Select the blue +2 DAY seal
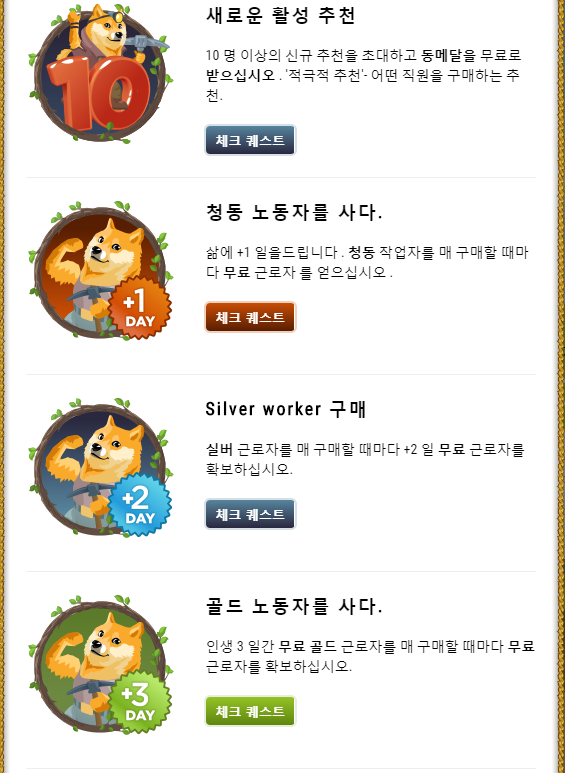The height and width of the screenshot is (773, 565). 140,505
